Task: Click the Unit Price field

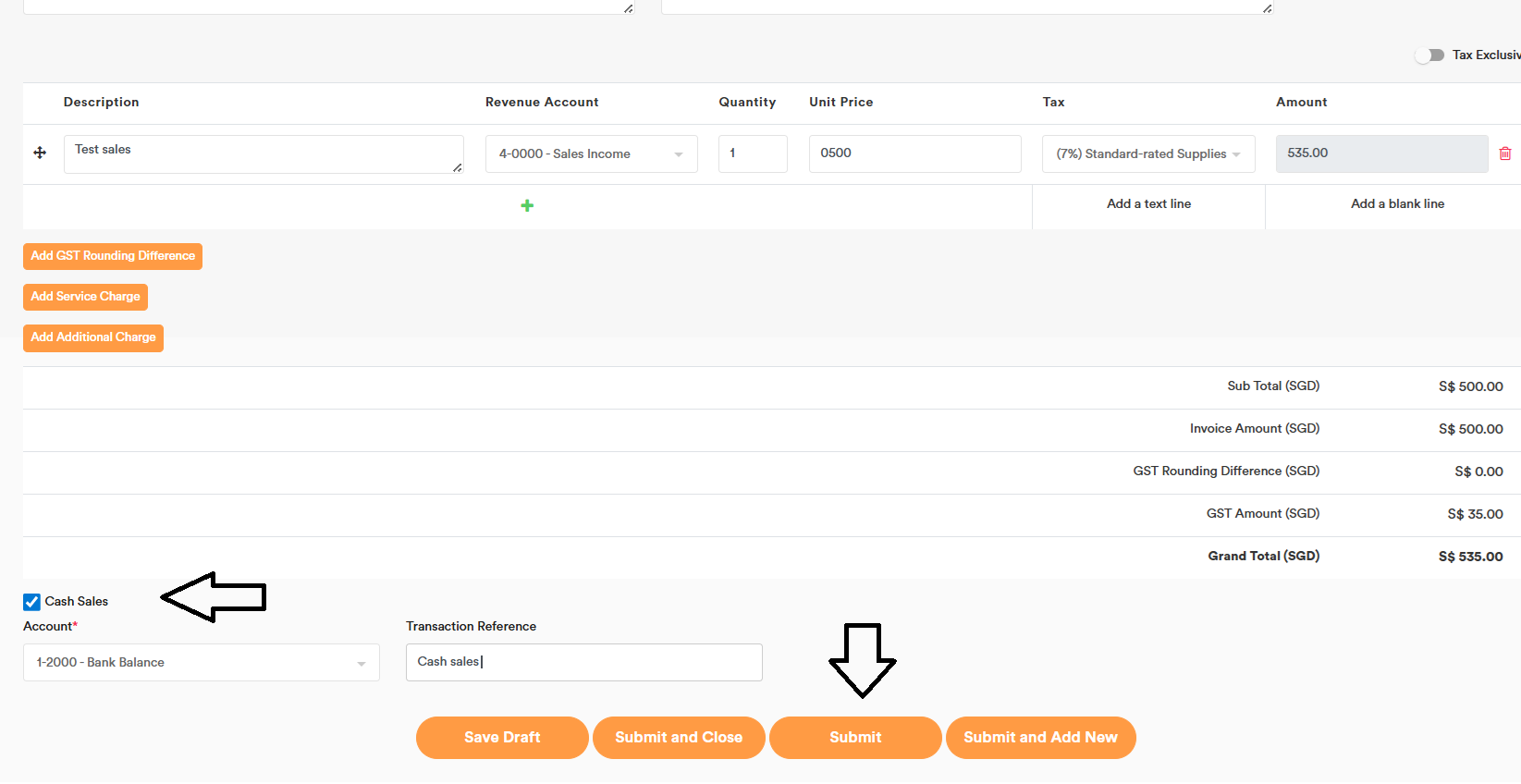Action: coord(914,153)
